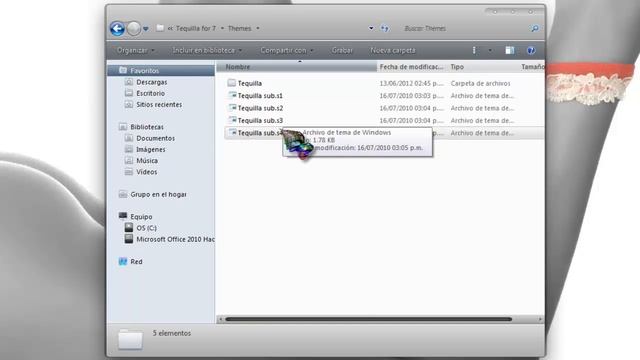Open Incluir en biblioteca menu
Image resolution: width=640 pixels, height=360 pixels.
click(207, 50)
